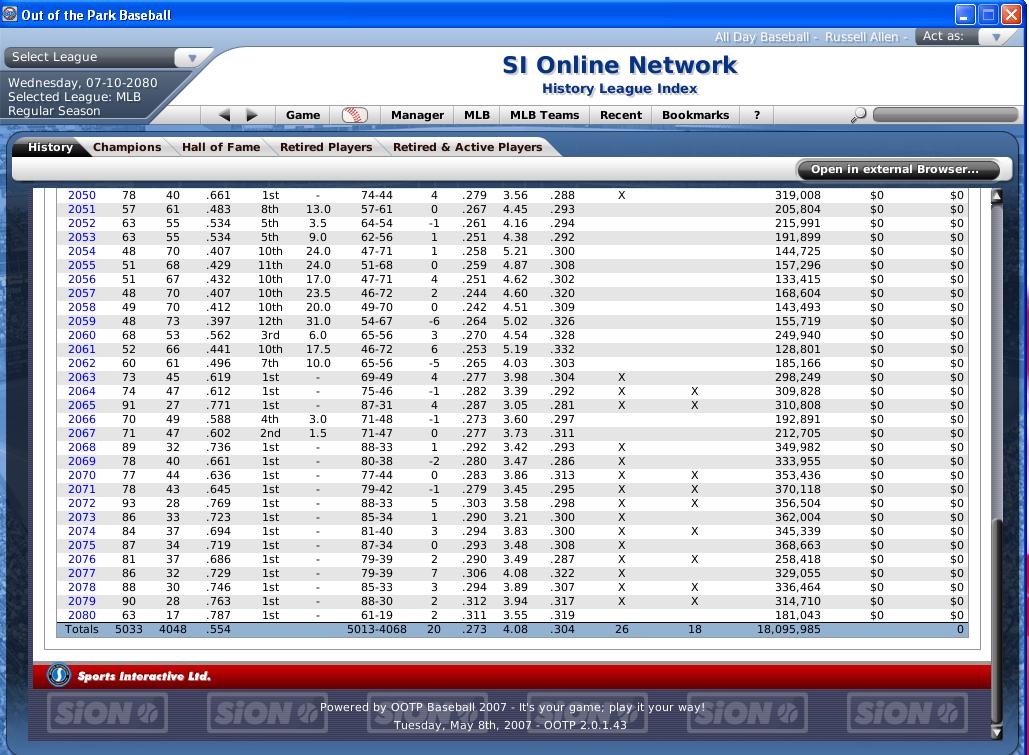
Task: Open the 2068 season link
Action: [82, 447]
